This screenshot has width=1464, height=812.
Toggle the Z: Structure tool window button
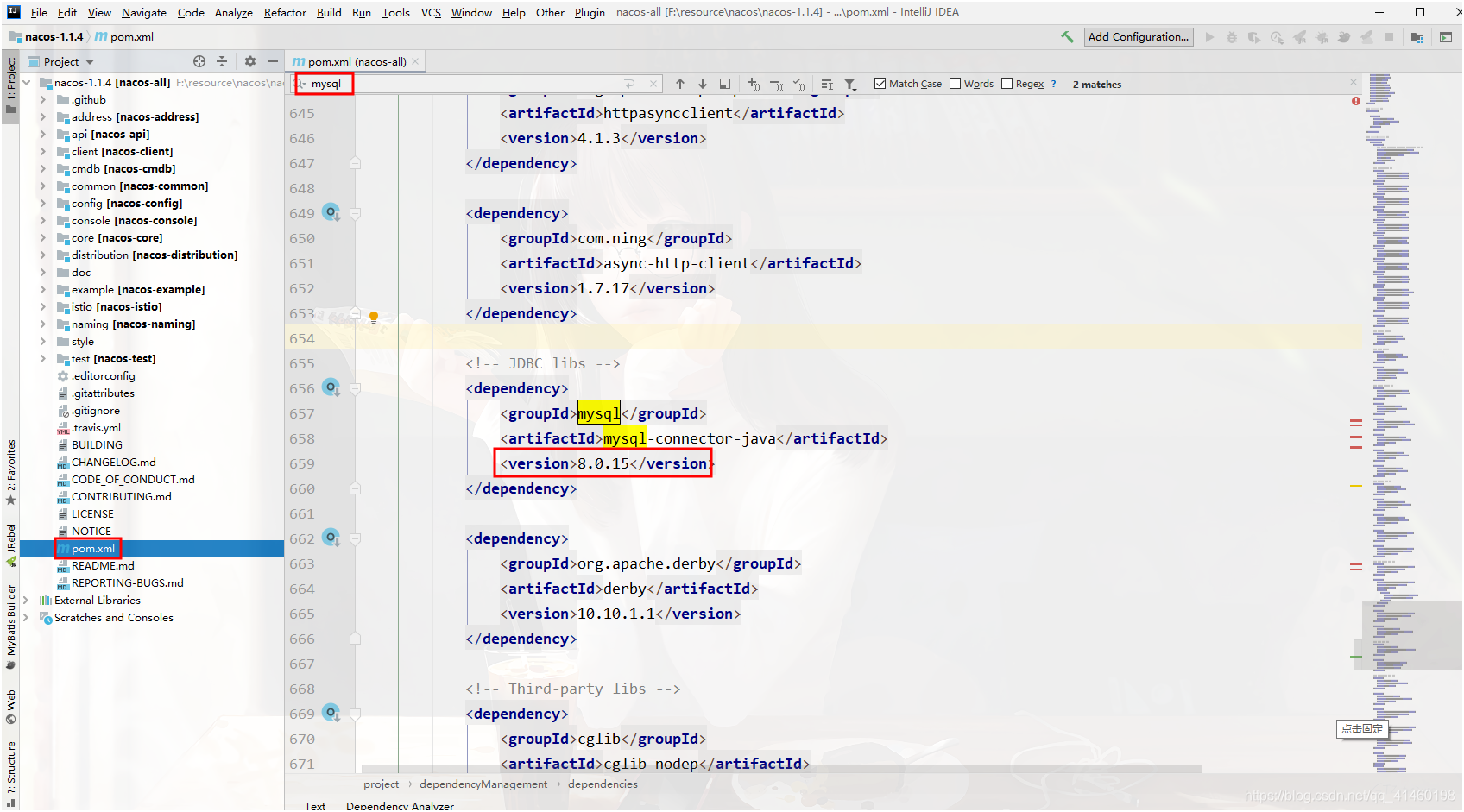[10, 773]
